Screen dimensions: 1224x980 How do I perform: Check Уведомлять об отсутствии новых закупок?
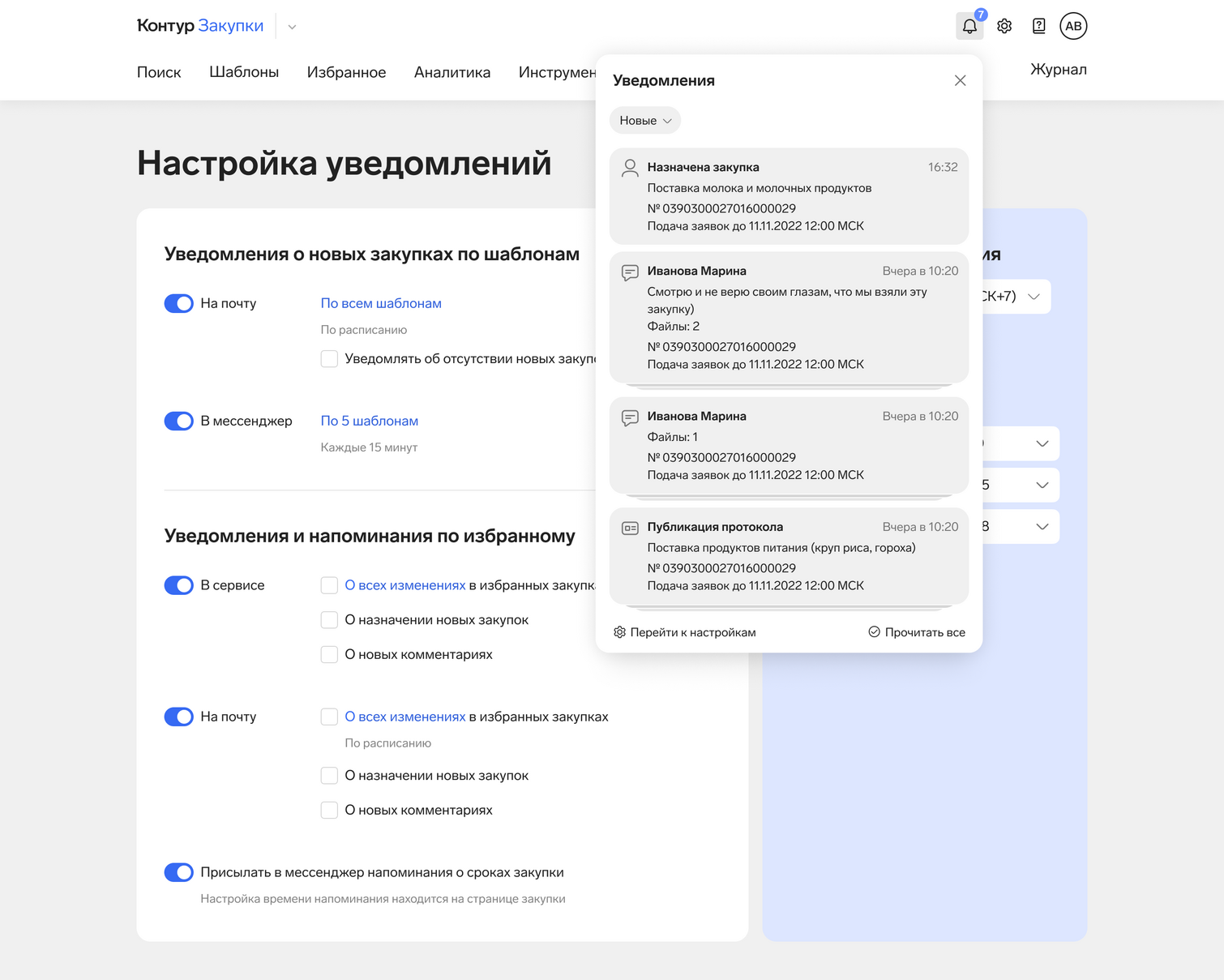click(329, 358)
